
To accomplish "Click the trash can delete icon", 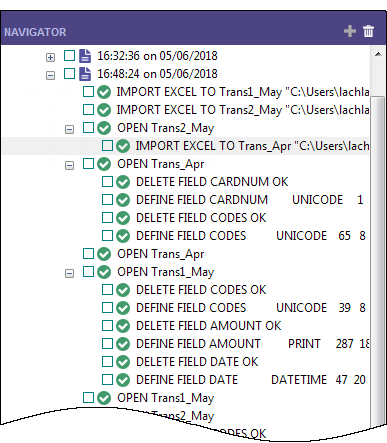I will 368,31.
